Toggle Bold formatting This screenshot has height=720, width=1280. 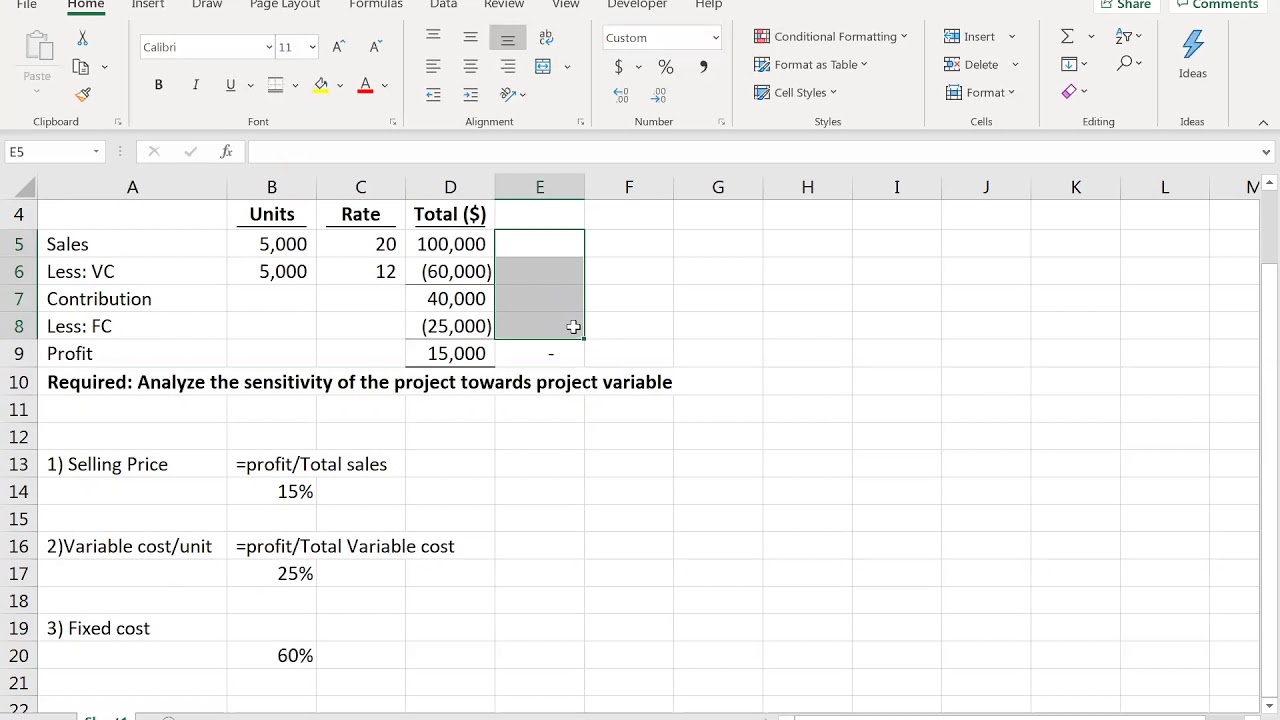pyautogui.click(x=158, y=85)
